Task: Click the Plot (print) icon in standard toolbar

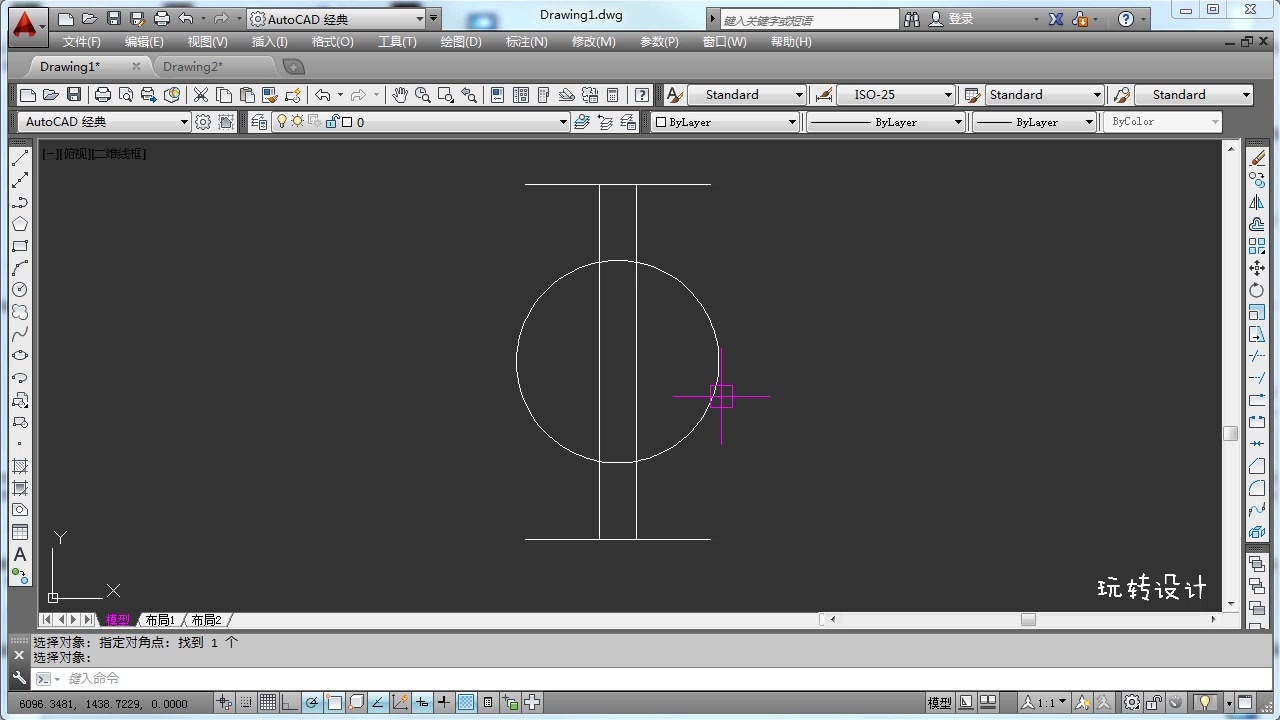Action: [102, 95]
